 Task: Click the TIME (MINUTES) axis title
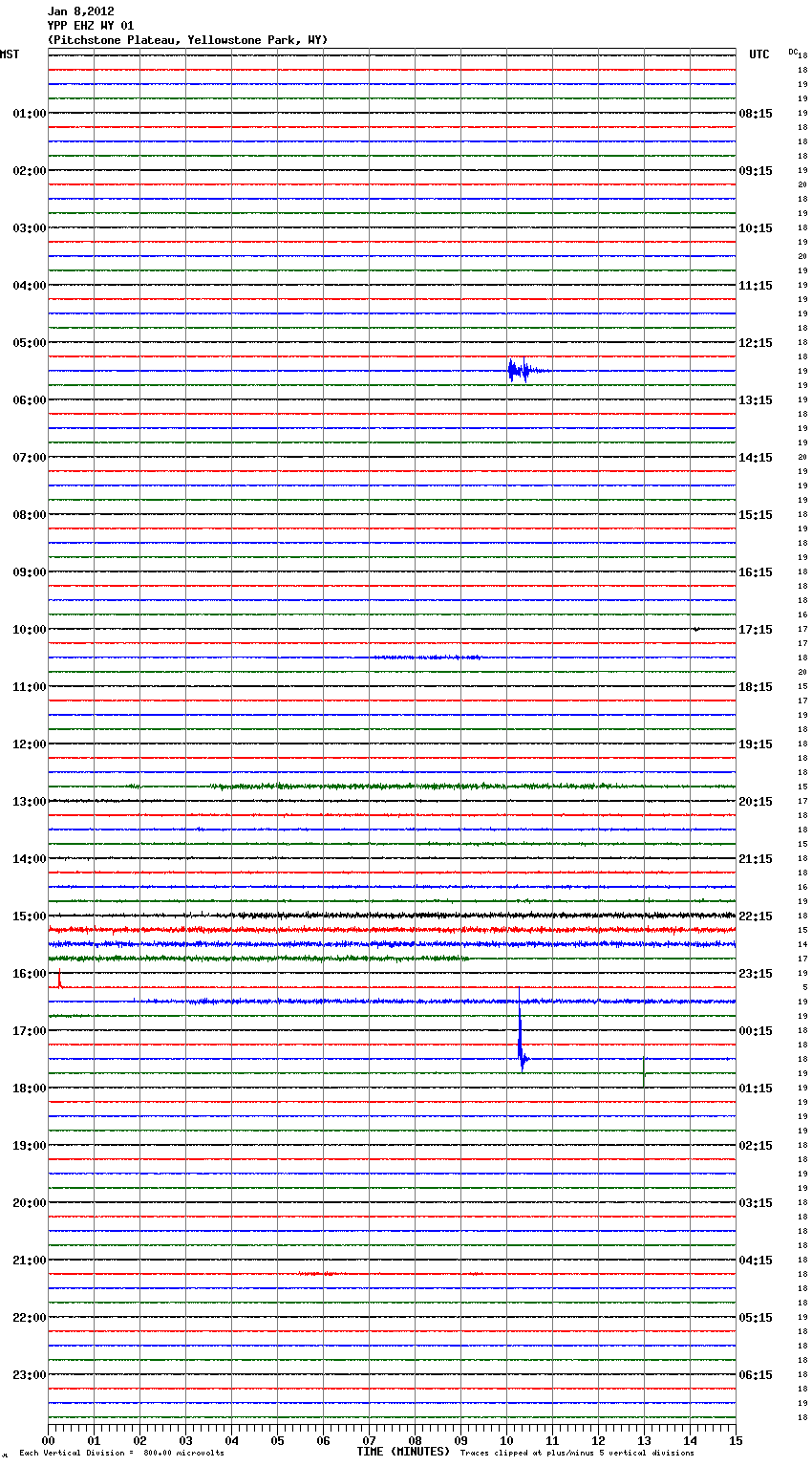pyautogui.click(x=403, y=1452)
